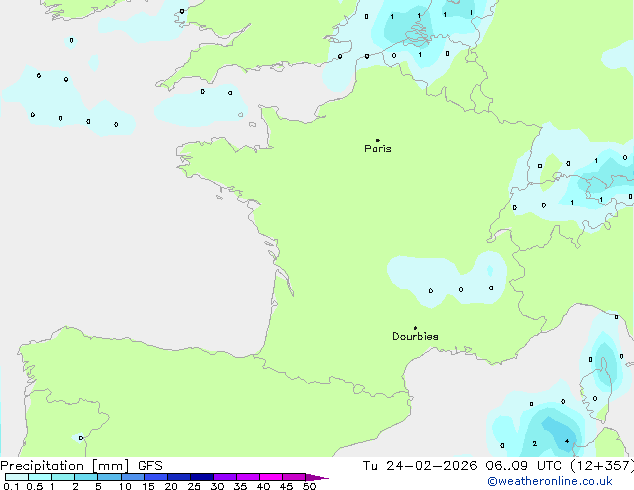
Task: Click the '(12+357)' forecast offset text
Action: [602, 466]
